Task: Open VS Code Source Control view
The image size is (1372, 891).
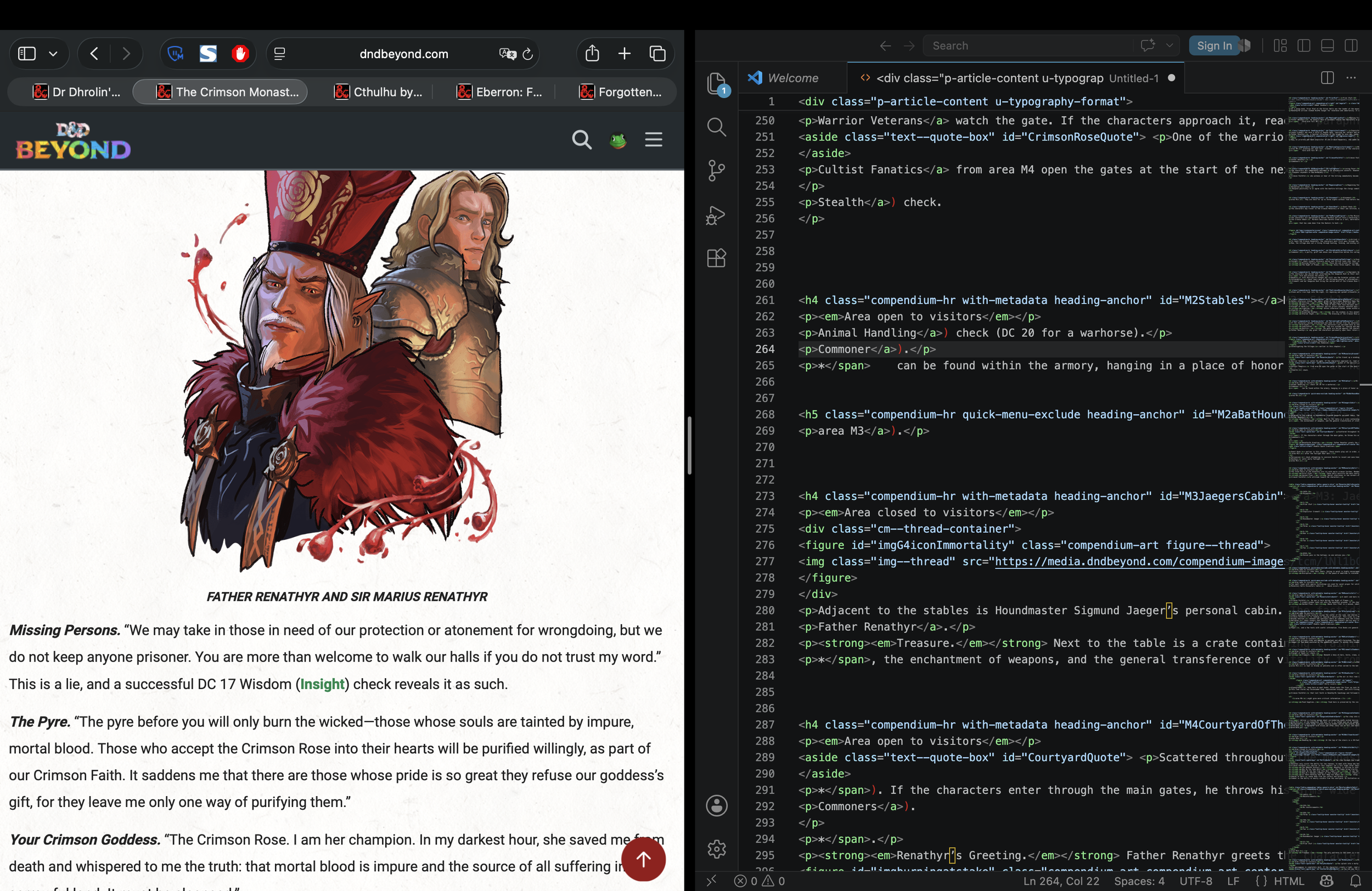Action: click(717, 170)
